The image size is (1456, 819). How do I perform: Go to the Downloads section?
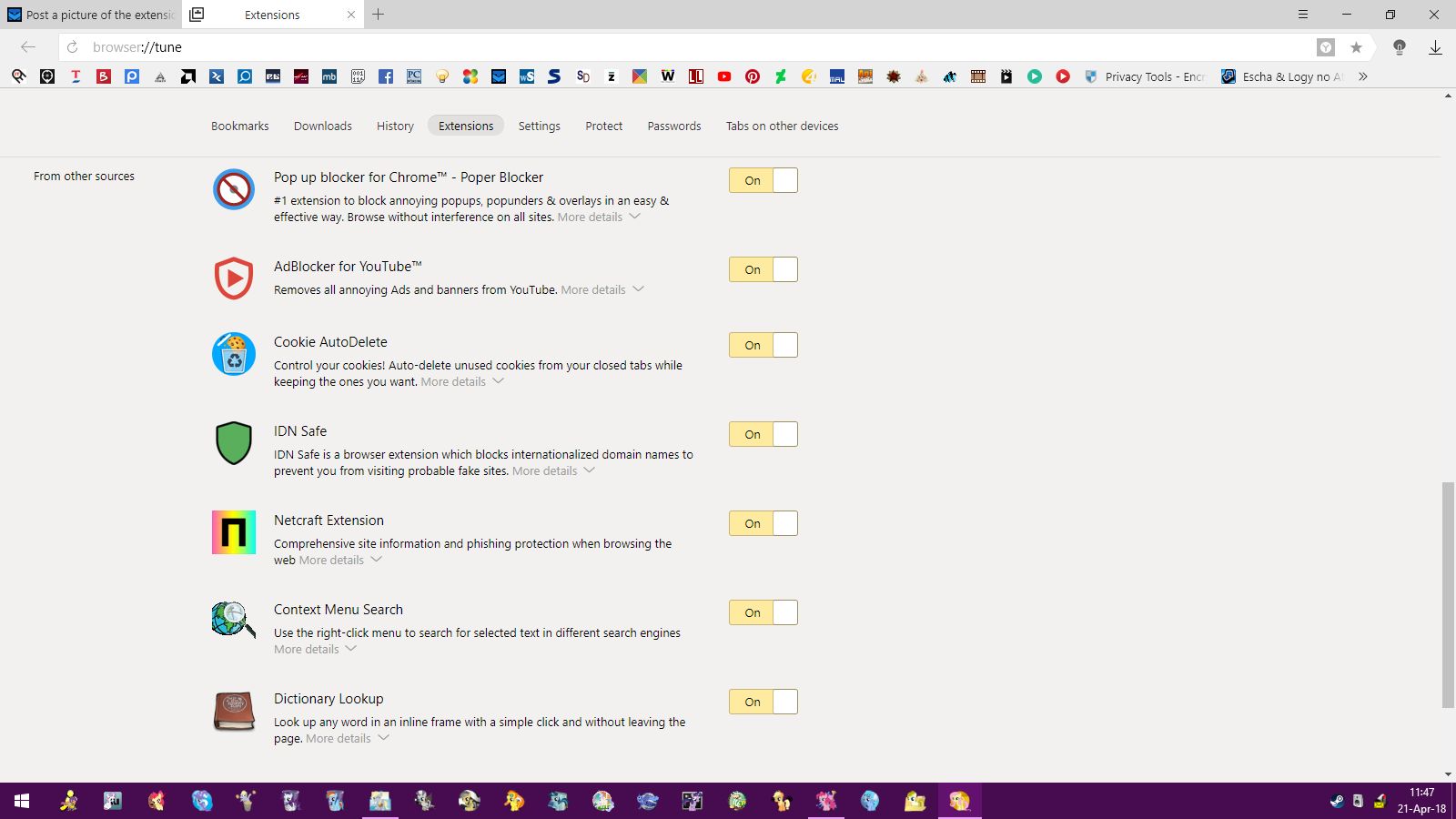[323, 126]
